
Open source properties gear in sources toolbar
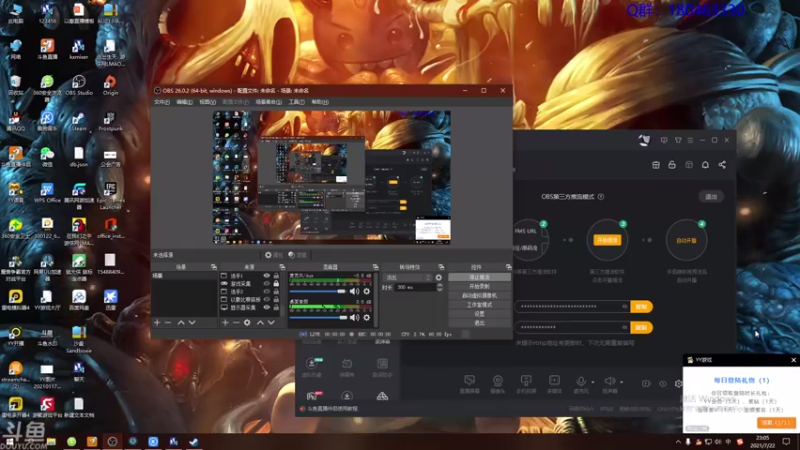(247, 322)
